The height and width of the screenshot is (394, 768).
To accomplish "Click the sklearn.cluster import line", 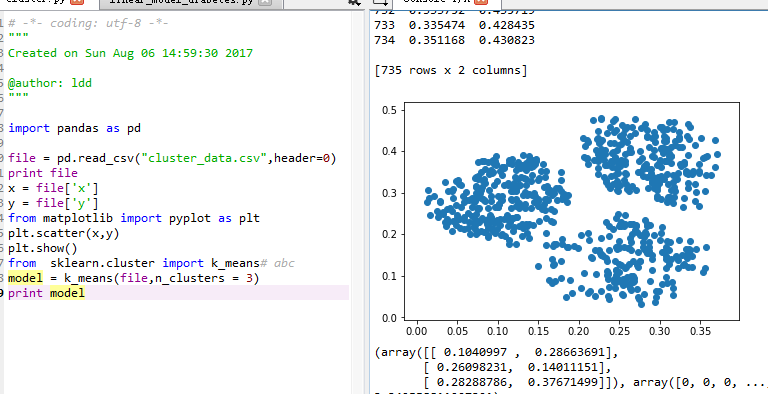I will coord(151,263).
